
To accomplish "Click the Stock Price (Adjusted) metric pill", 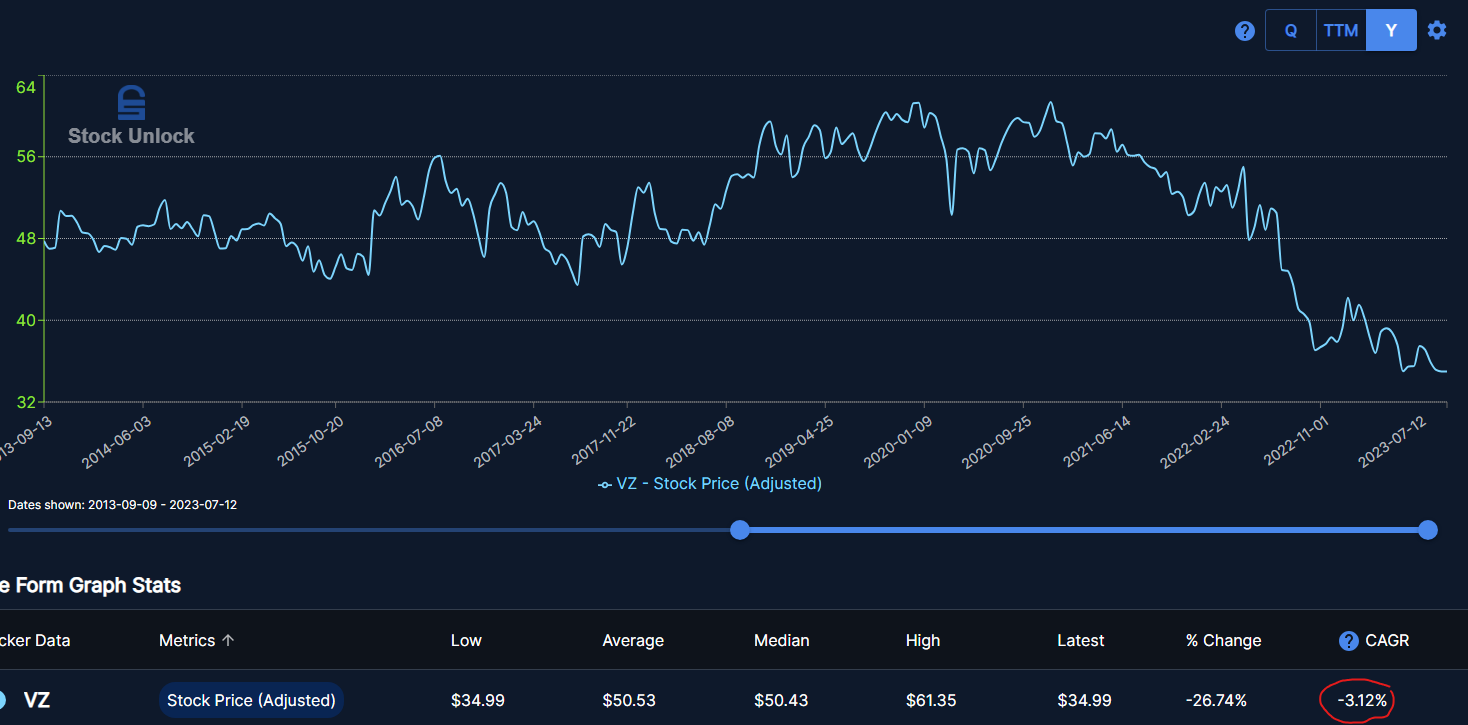I will (x=251, y=700).
